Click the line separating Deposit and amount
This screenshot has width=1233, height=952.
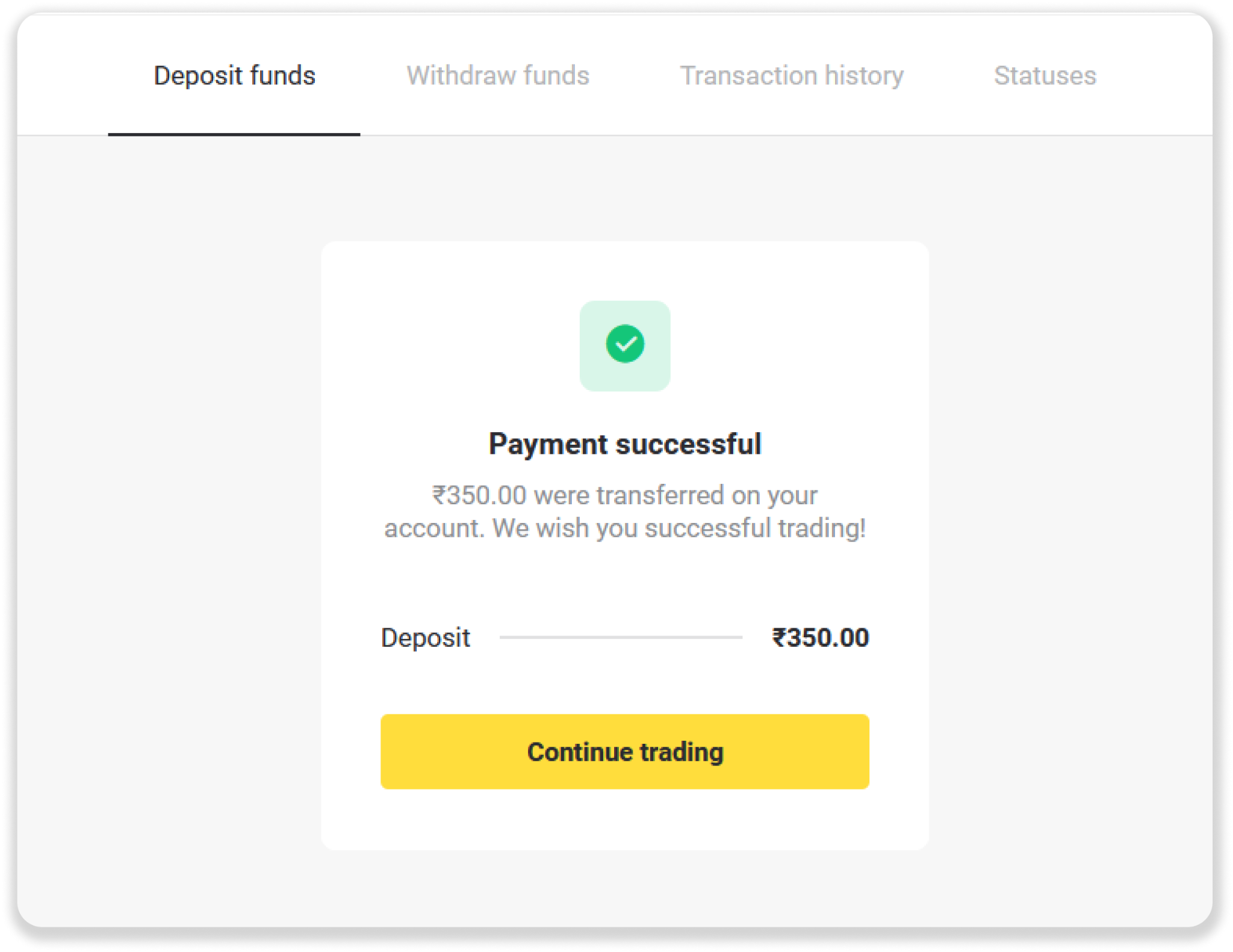[x=621, y=637]
